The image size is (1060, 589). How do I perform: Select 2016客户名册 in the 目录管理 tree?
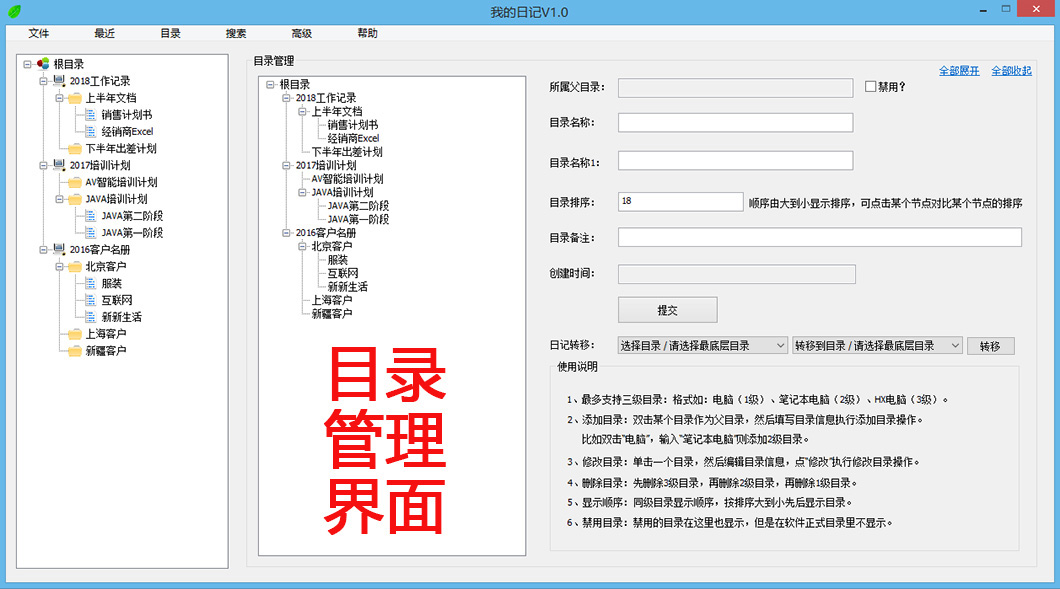pos(326,233)
